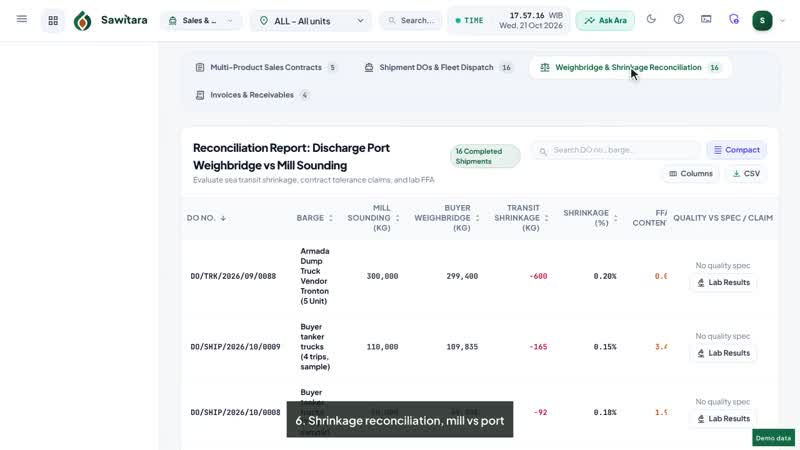Open the purple shield notification icon

tap(734, 19)
